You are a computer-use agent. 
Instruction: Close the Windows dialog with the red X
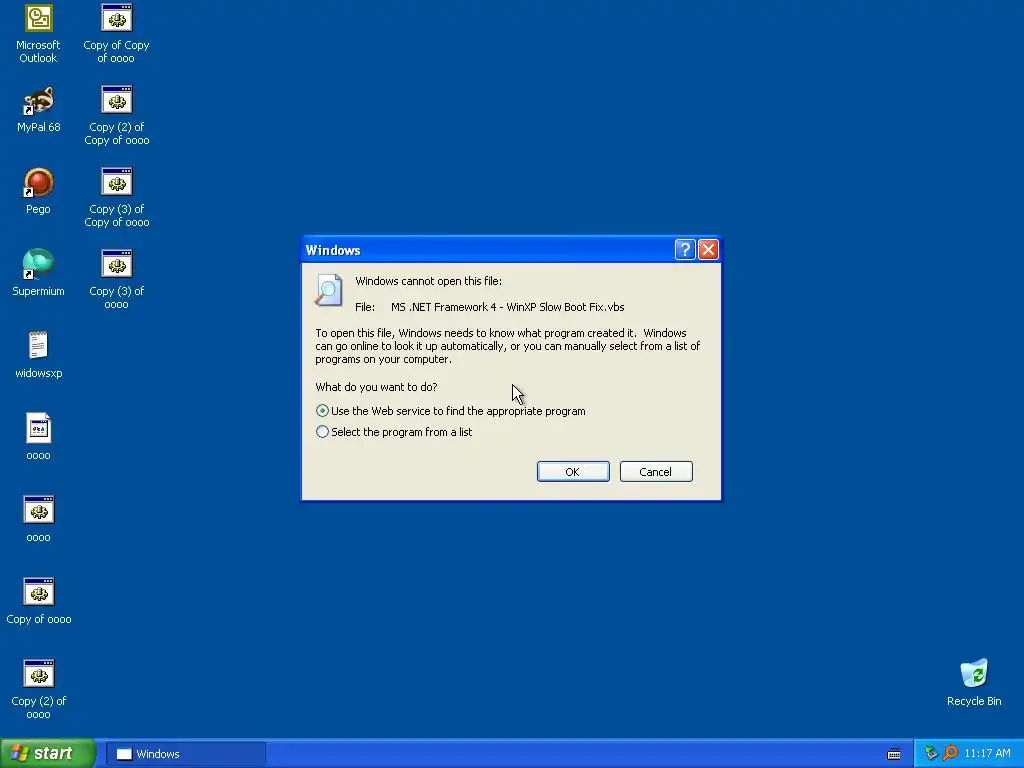coord(709,249)
